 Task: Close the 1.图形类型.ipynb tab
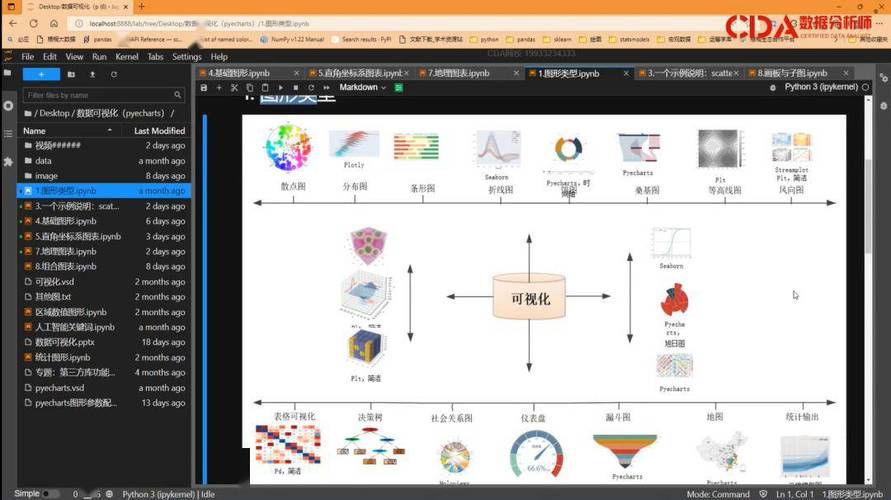tap(626, 73)
